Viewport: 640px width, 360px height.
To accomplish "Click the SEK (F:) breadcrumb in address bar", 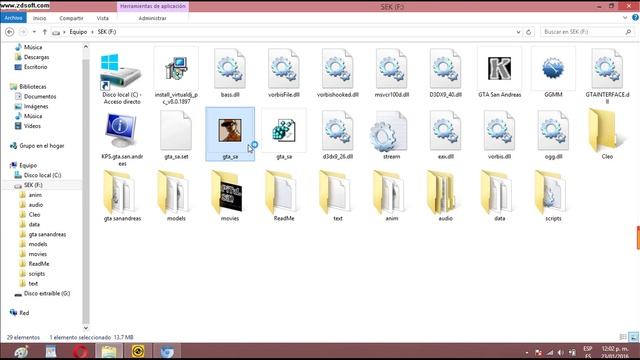I will tap(107, 32).
